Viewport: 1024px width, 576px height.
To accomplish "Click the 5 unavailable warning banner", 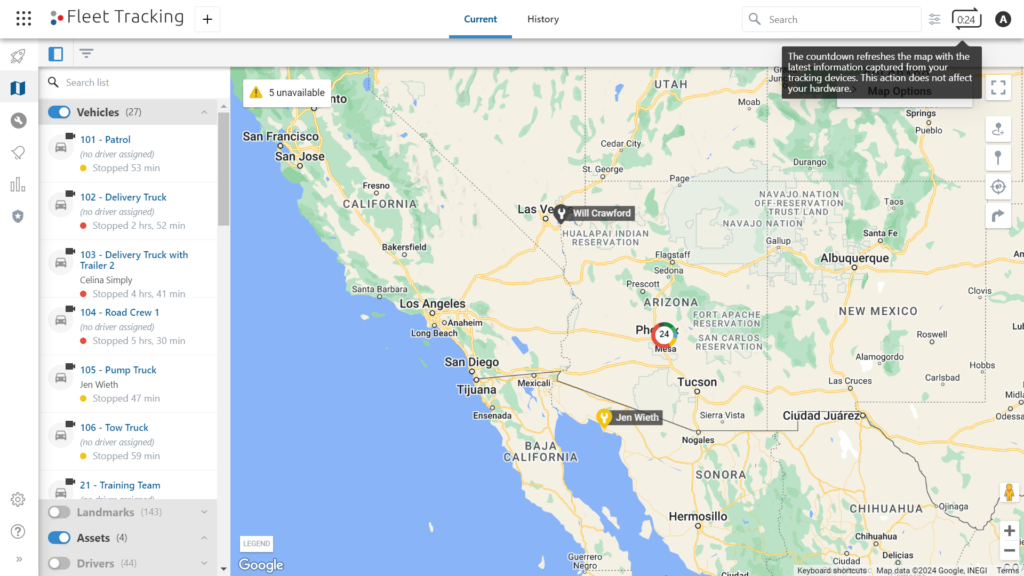I will pos(287,91).
